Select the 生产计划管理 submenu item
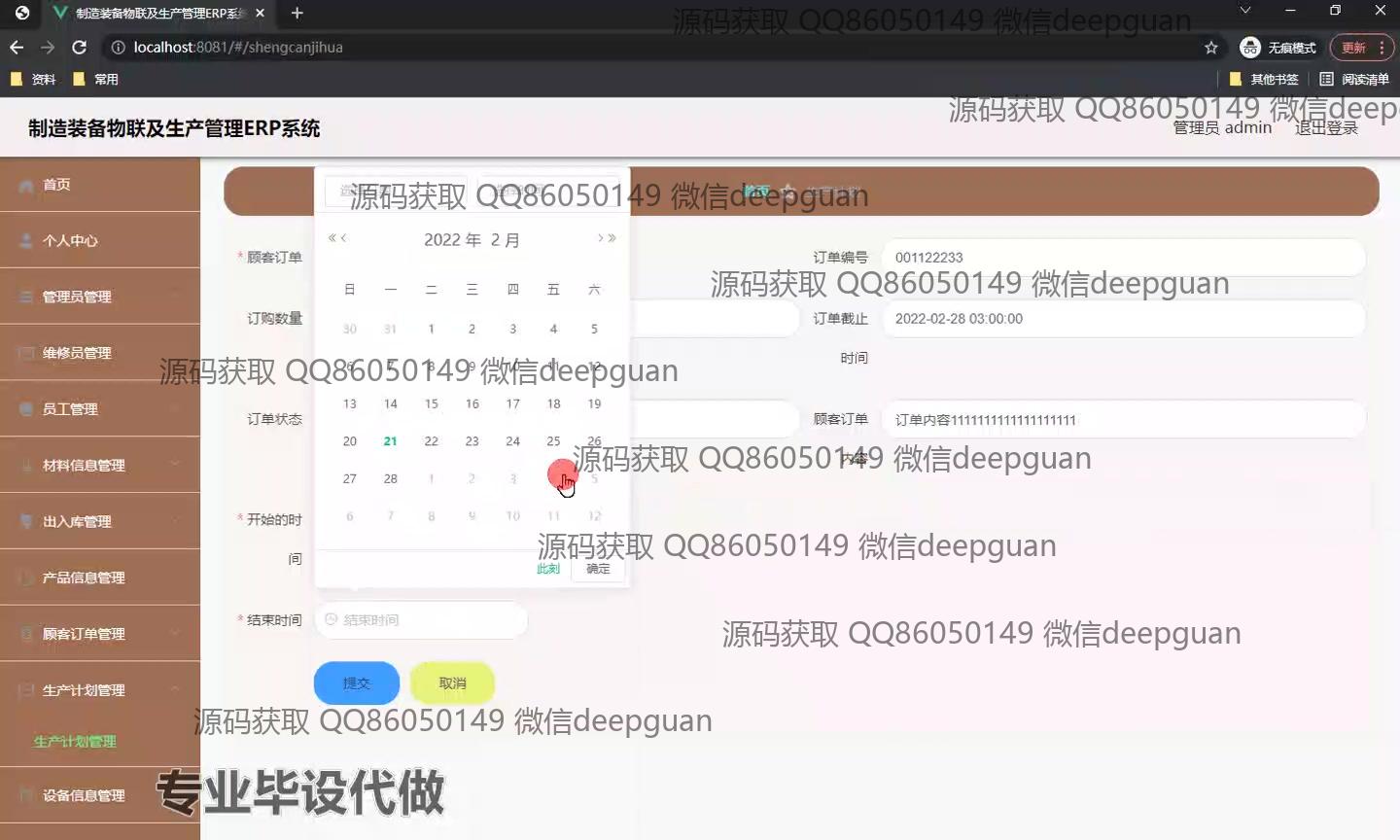Viewport: 1400px width, 840px height. click(x=75, y=741)
